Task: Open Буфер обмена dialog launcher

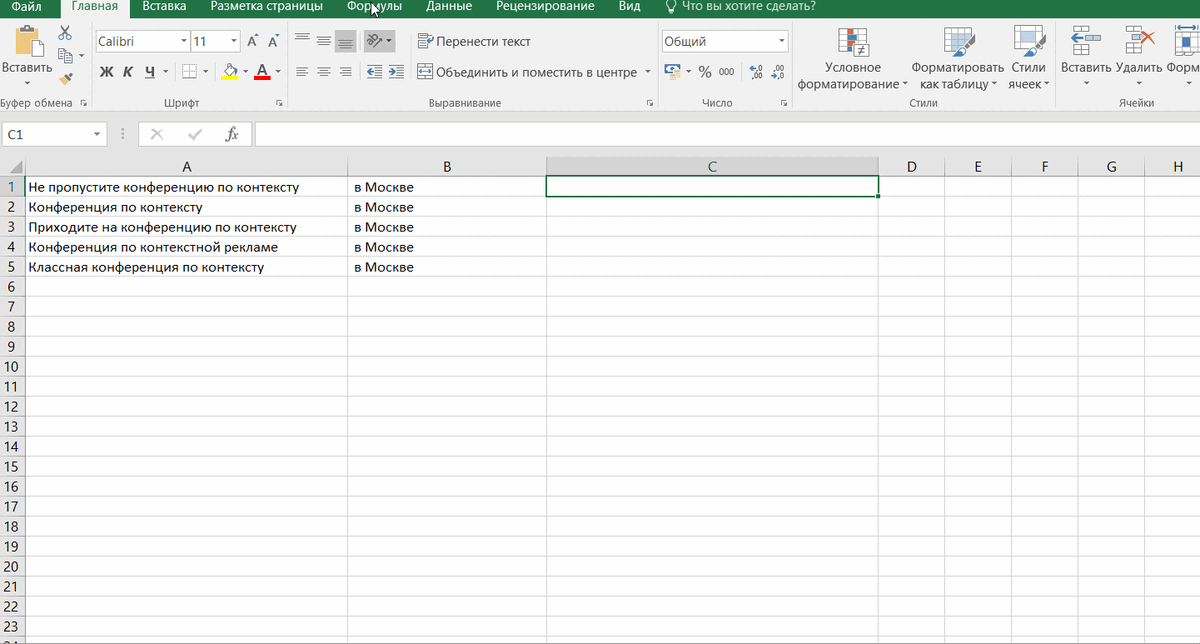Action: (x=83, y=103)
